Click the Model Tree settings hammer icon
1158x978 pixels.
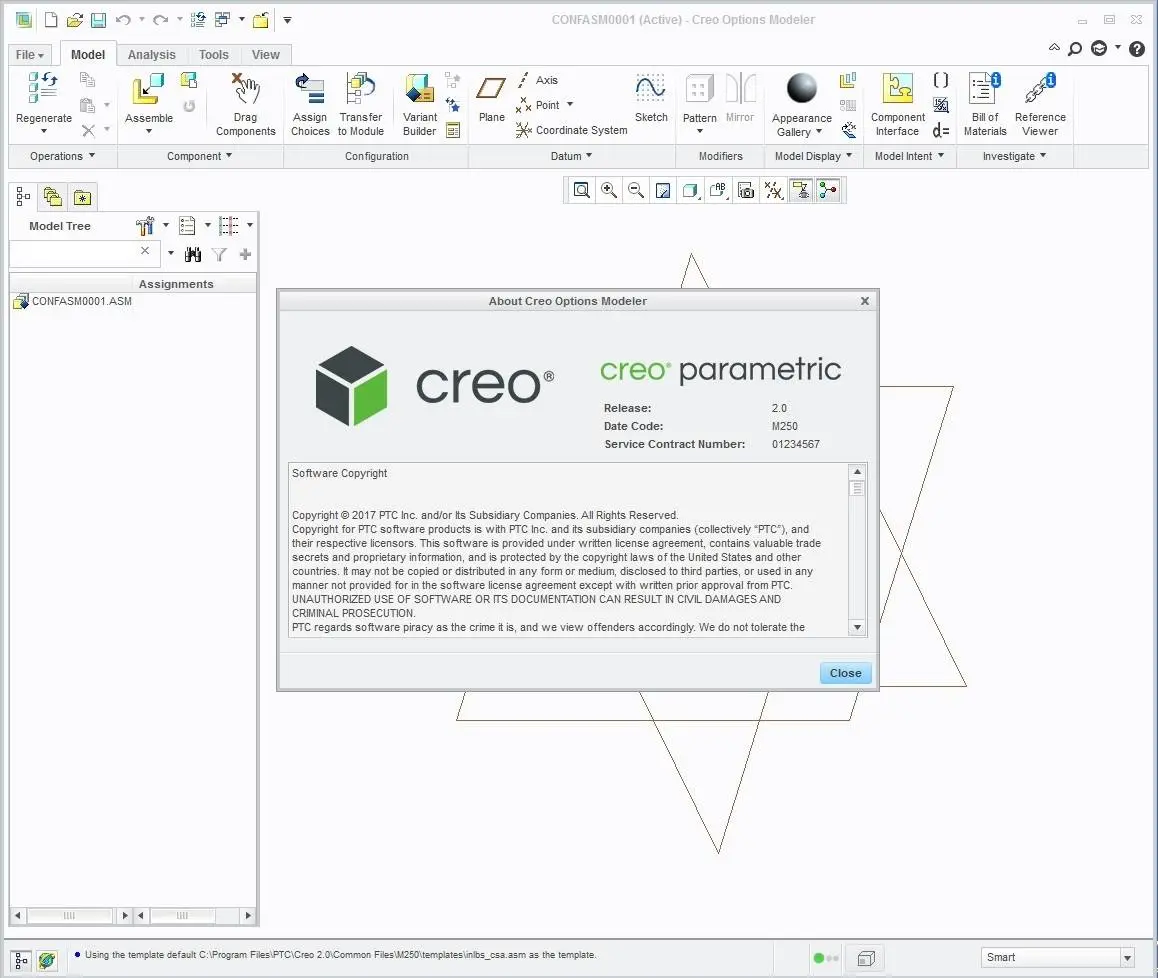coord(145,225)
